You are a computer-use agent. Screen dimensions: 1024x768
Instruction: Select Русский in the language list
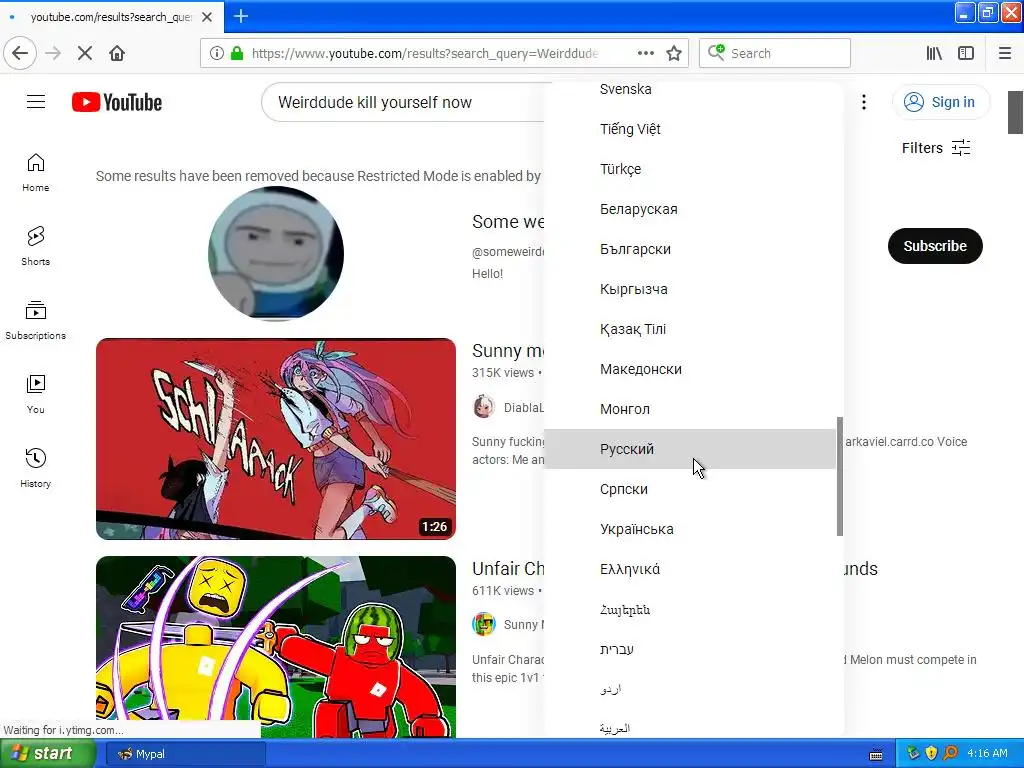point(690,449)
